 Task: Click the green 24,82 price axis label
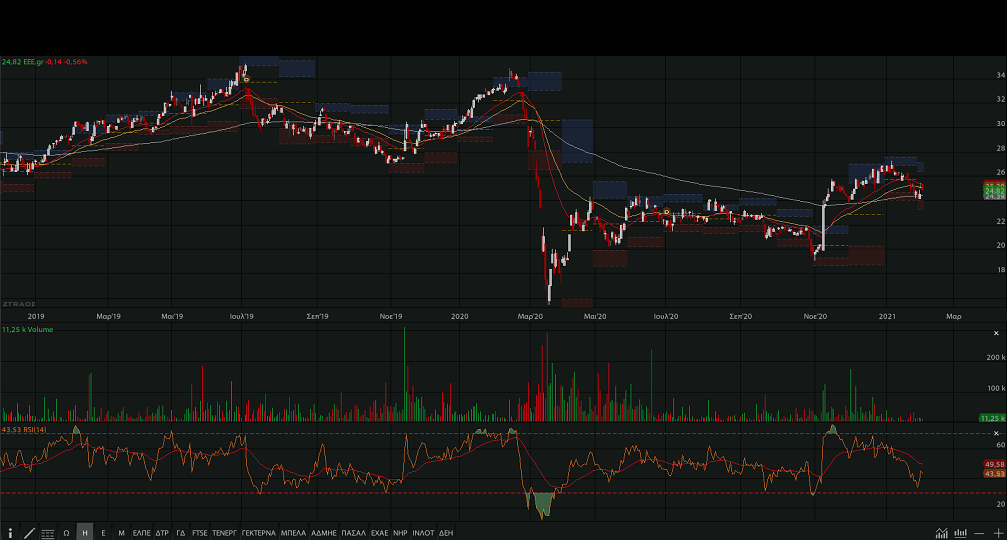994,190
